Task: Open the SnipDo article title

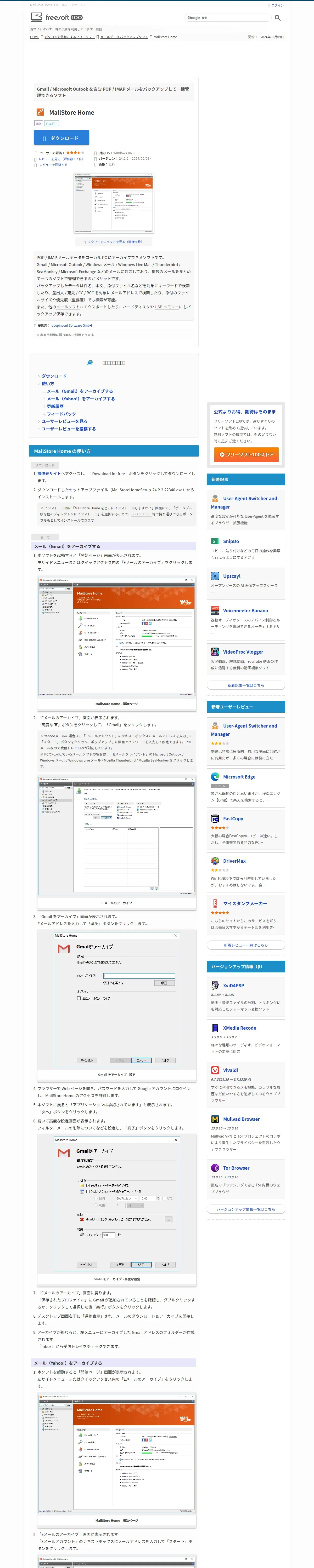Action: click(x=231, y=541)
